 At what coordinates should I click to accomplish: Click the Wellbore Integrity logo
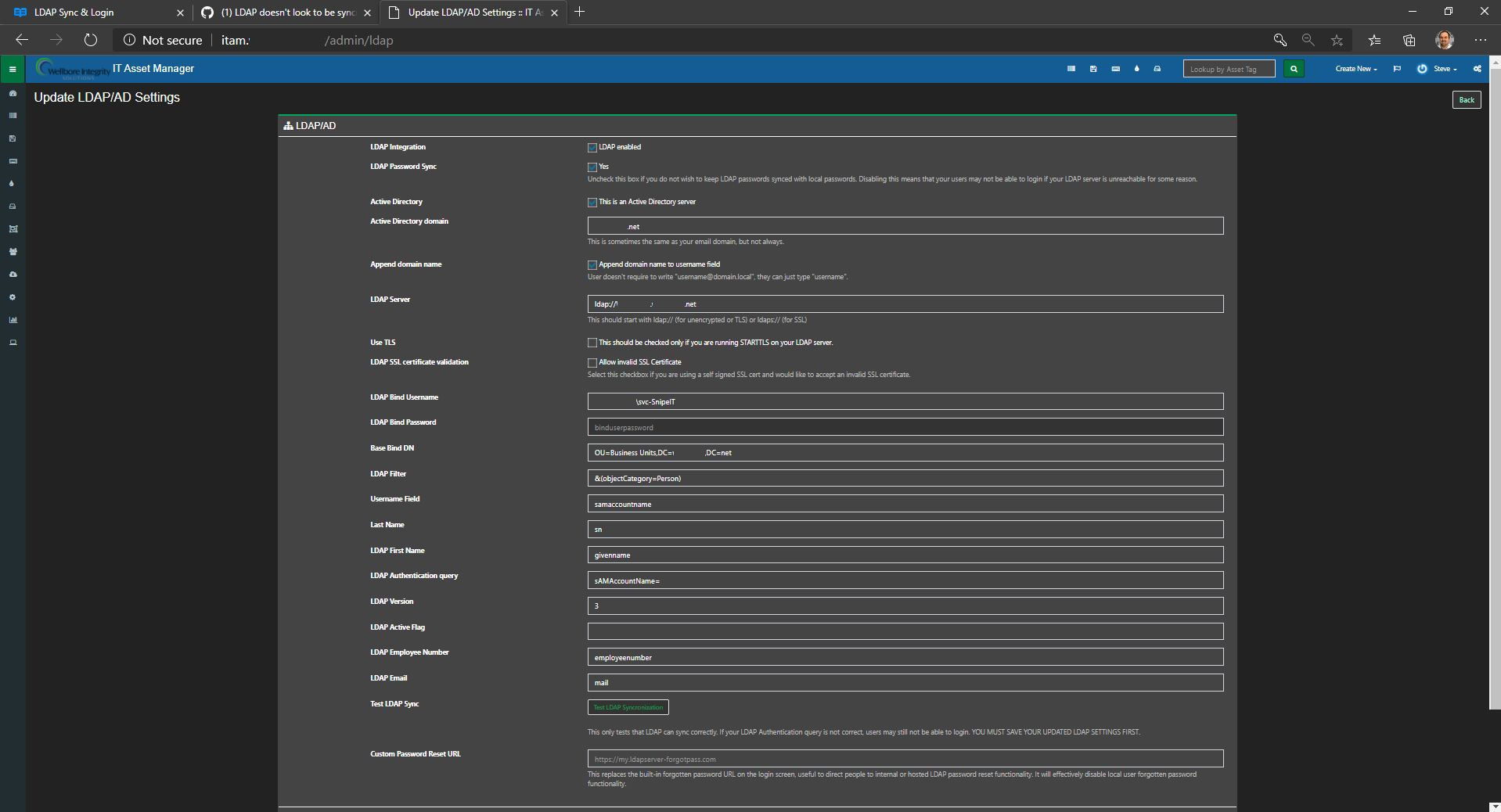click(x=73, y=69)
